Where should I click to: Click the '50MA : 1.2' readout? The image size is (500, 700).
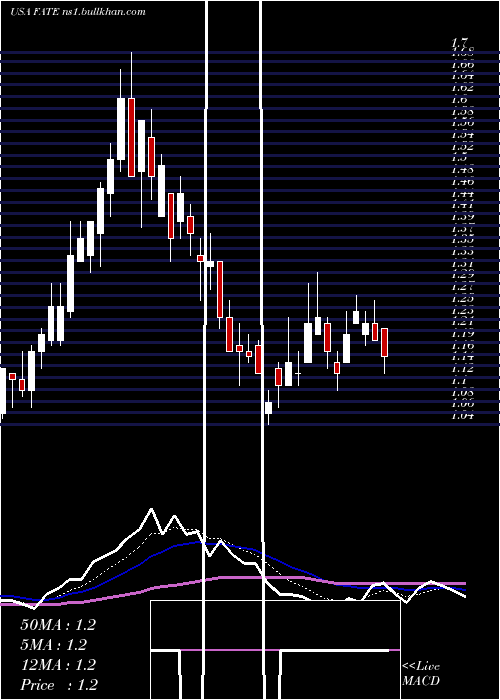[58, 625]
